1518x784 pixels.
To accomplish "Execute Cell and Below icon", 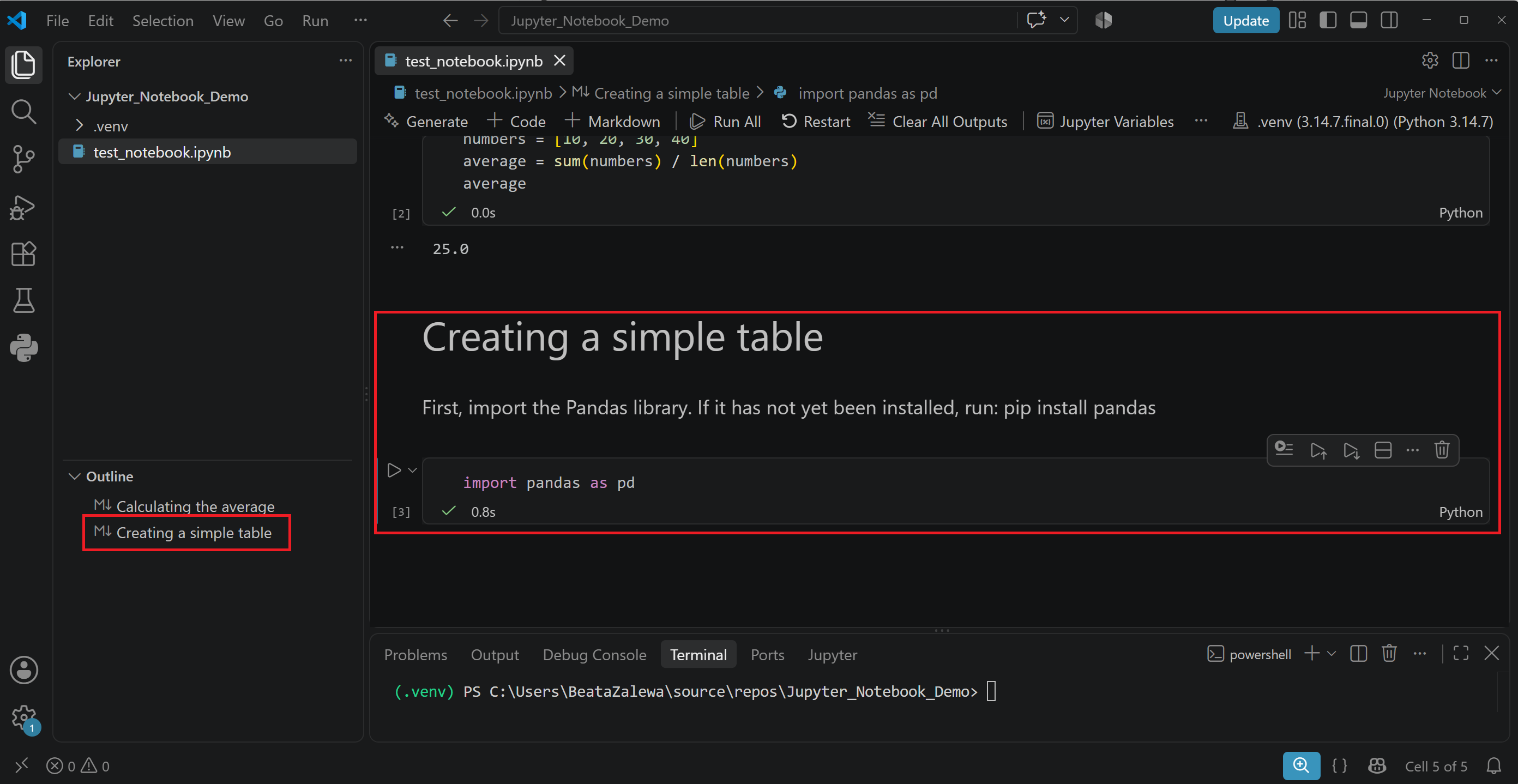I will 1351,450.
